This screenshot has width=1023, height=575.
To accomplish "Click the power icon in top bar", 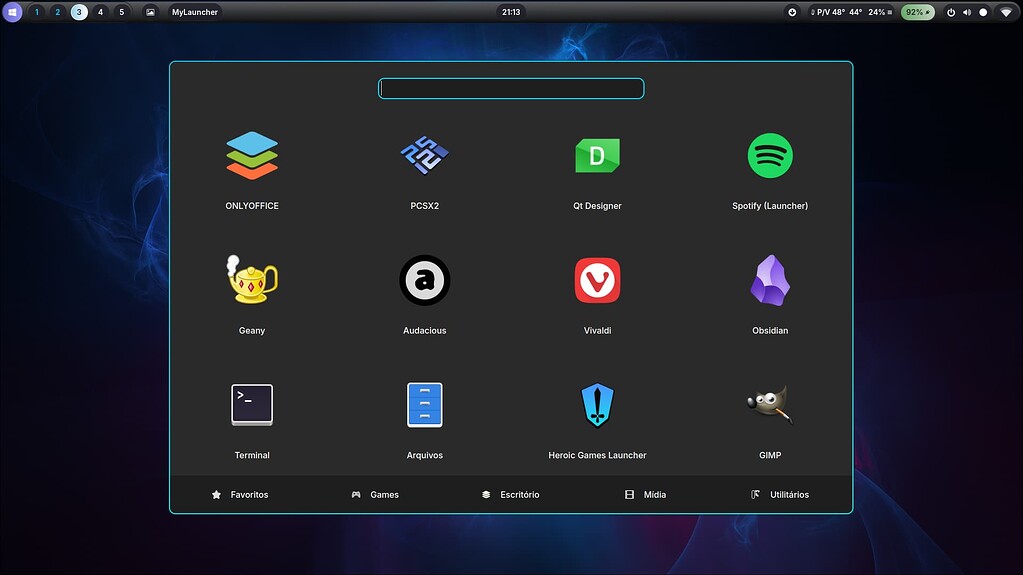I will pyautogui.click(x=950, y=12).
